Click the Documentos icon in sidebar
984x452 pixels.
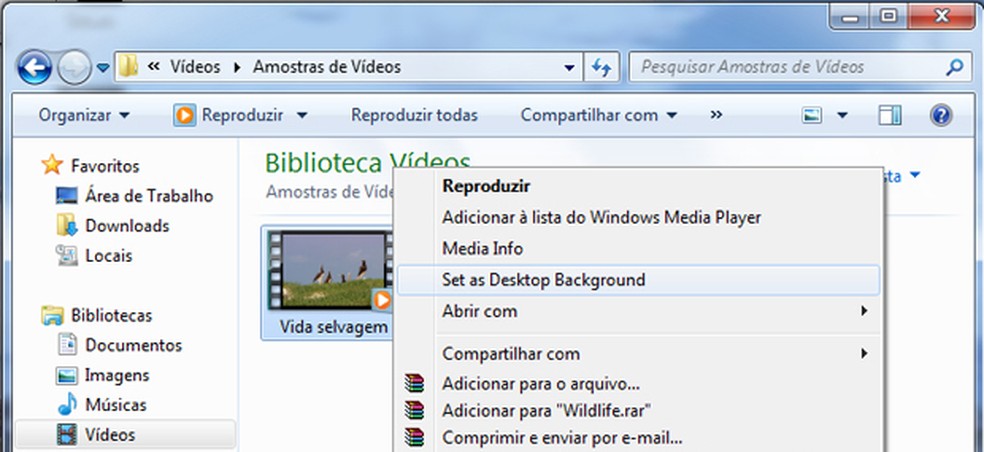[67, 345]
